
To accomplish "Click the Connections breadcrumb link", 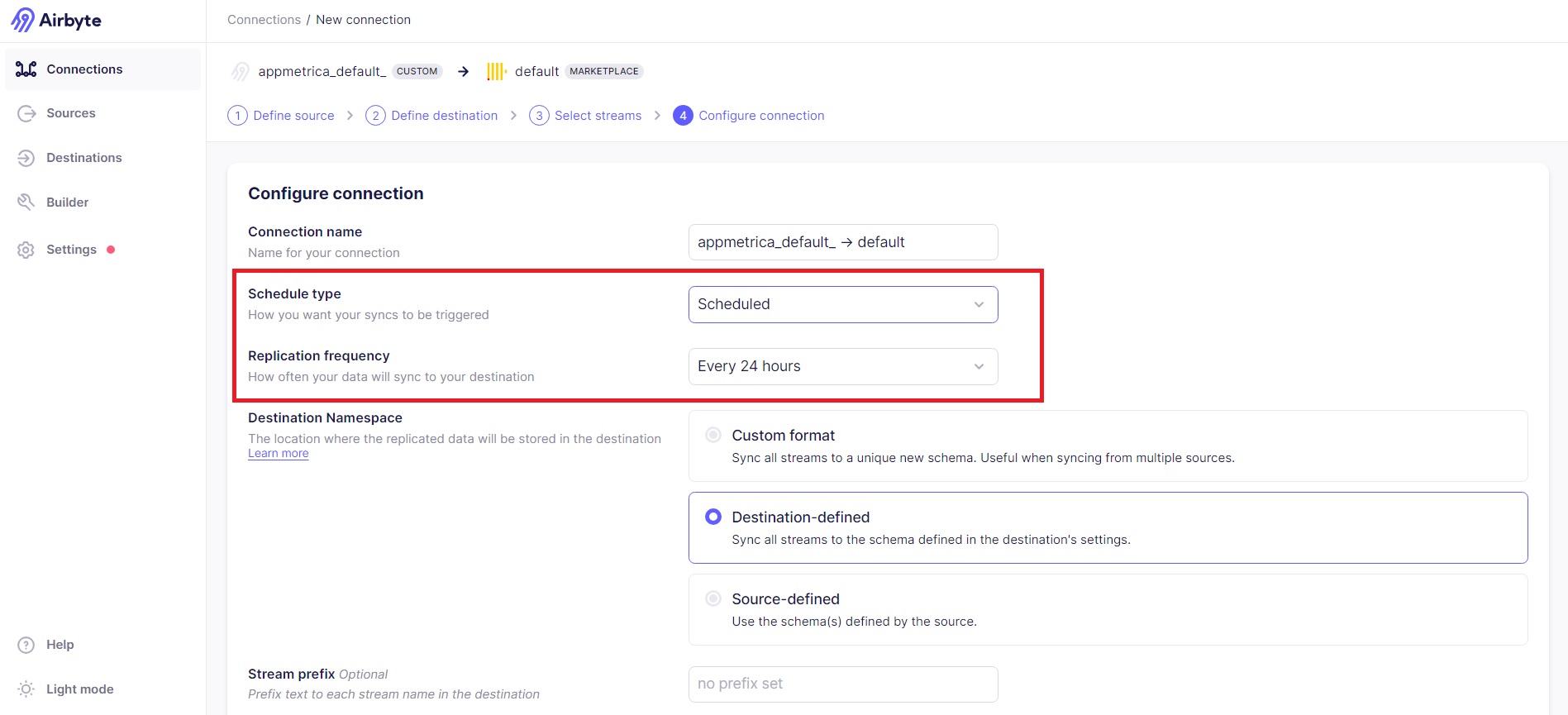I will [265, 20].
